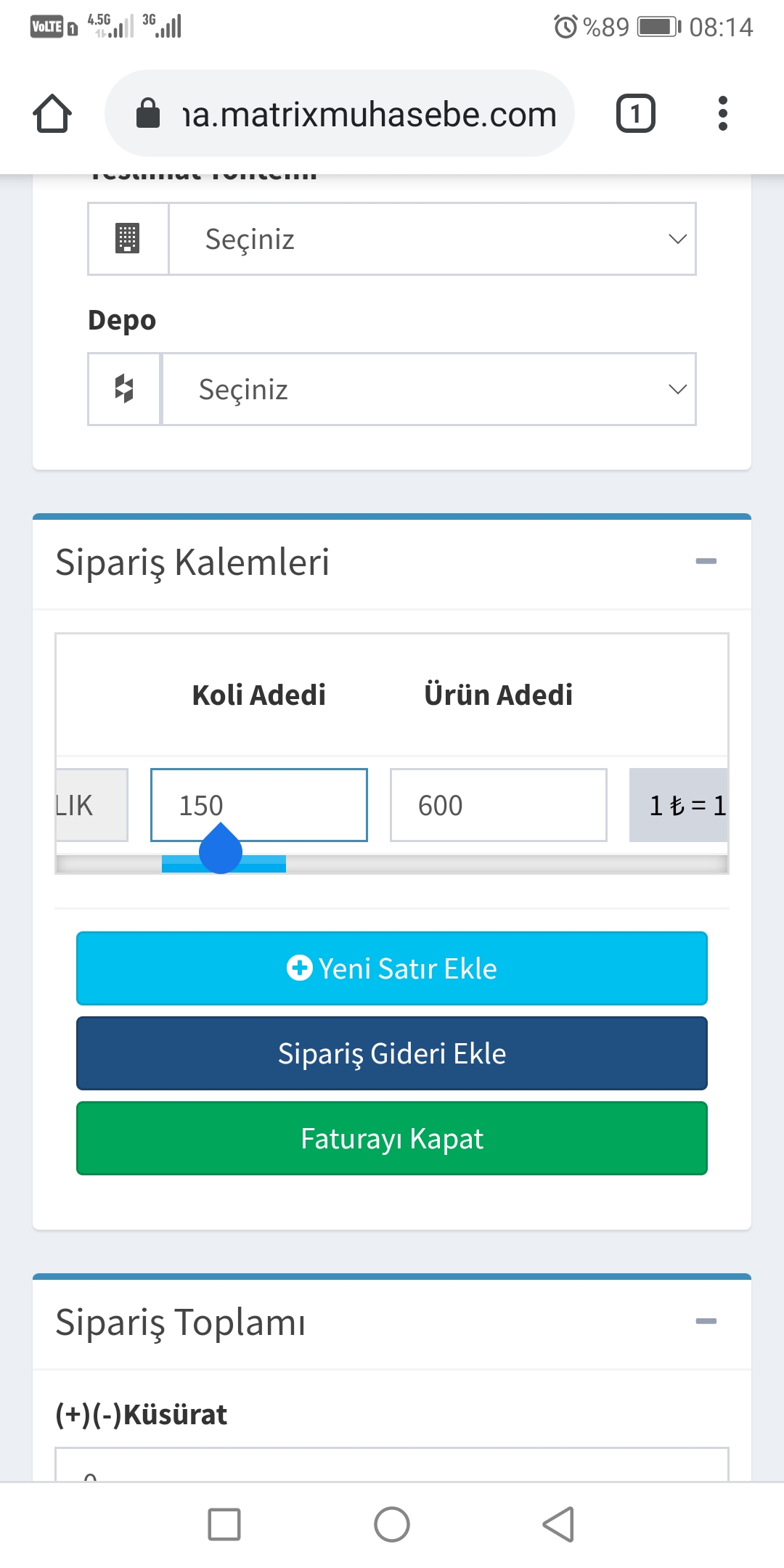Image resolution: width=784 pixels, height=1568 pixels.
Task: Focus the Ürün Adedi field showing 600
Action: [499, 805]
